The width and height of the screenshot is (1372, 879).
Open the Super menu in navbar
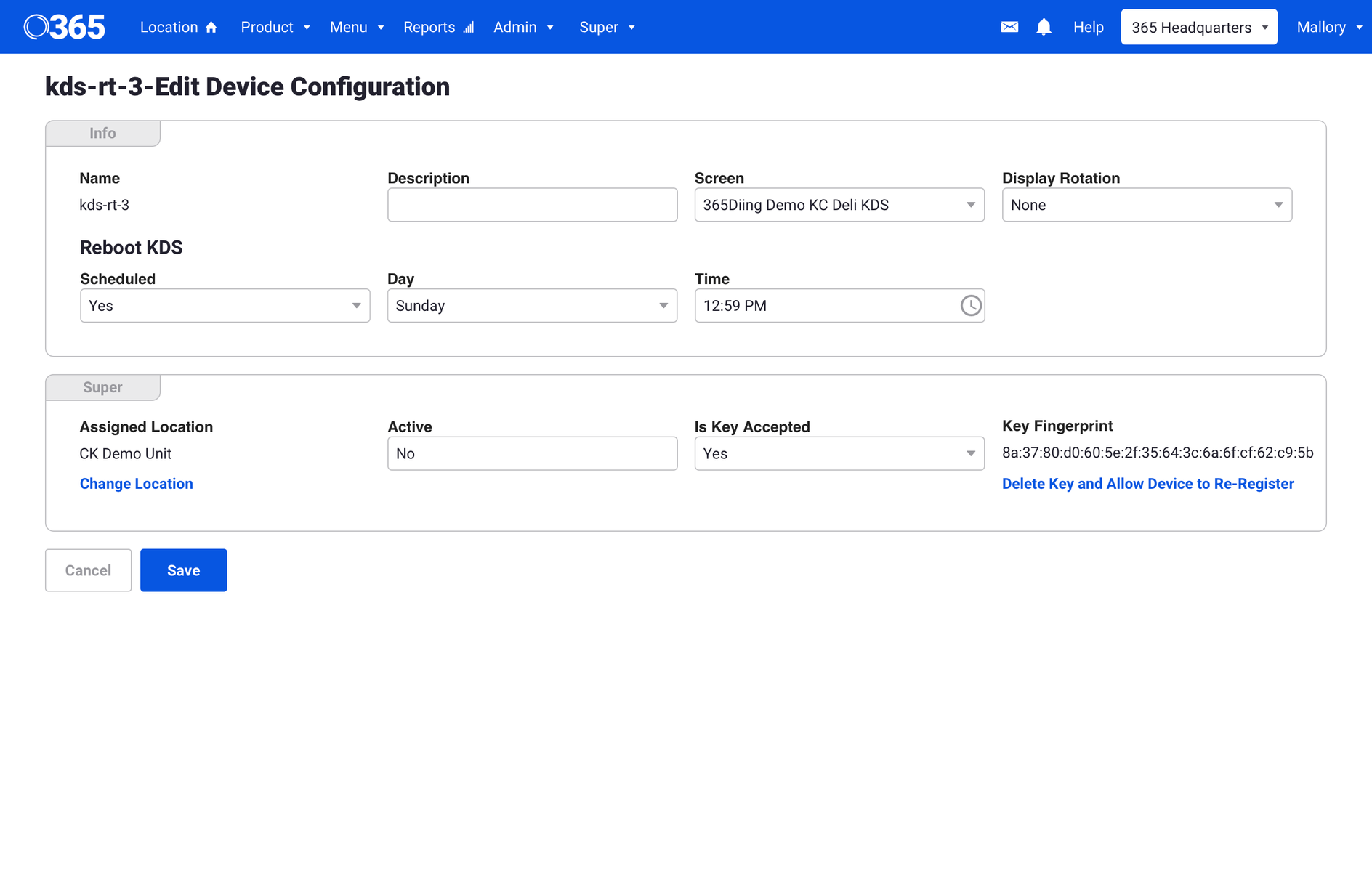point(607,27)
